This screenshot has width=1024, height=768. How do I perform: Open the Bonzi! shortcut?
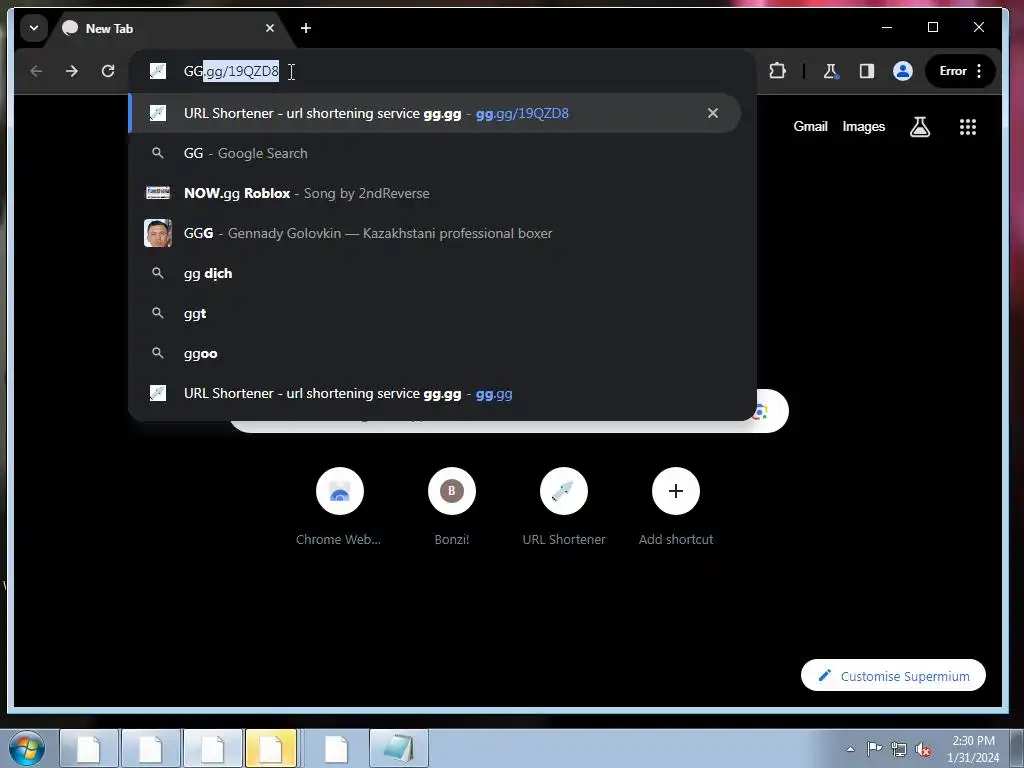pyautogui.click(x=451, y=507)
